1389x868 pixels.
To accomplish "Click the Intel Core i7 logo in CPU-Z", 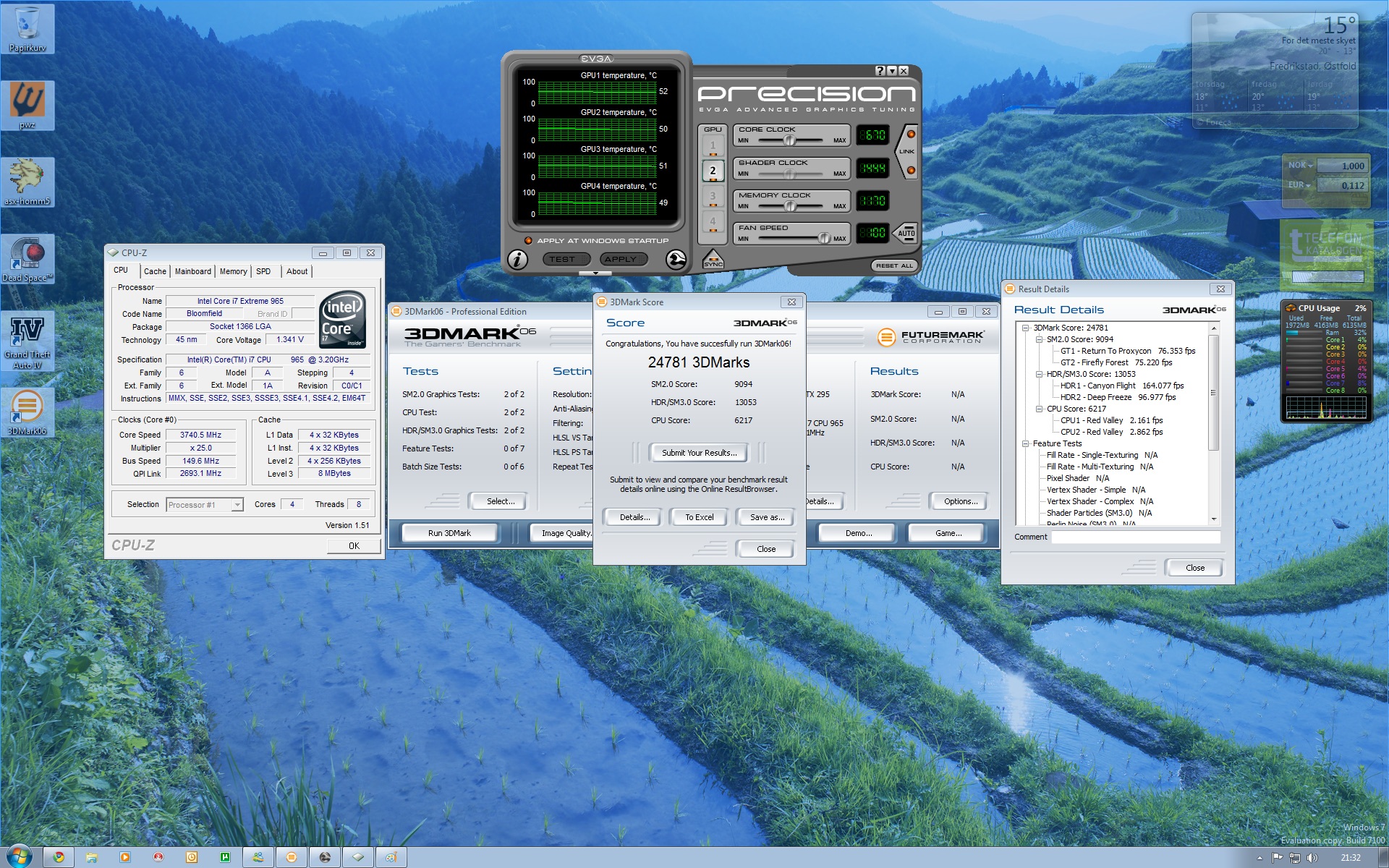I will pyautogui.click(x=342, y=320).
